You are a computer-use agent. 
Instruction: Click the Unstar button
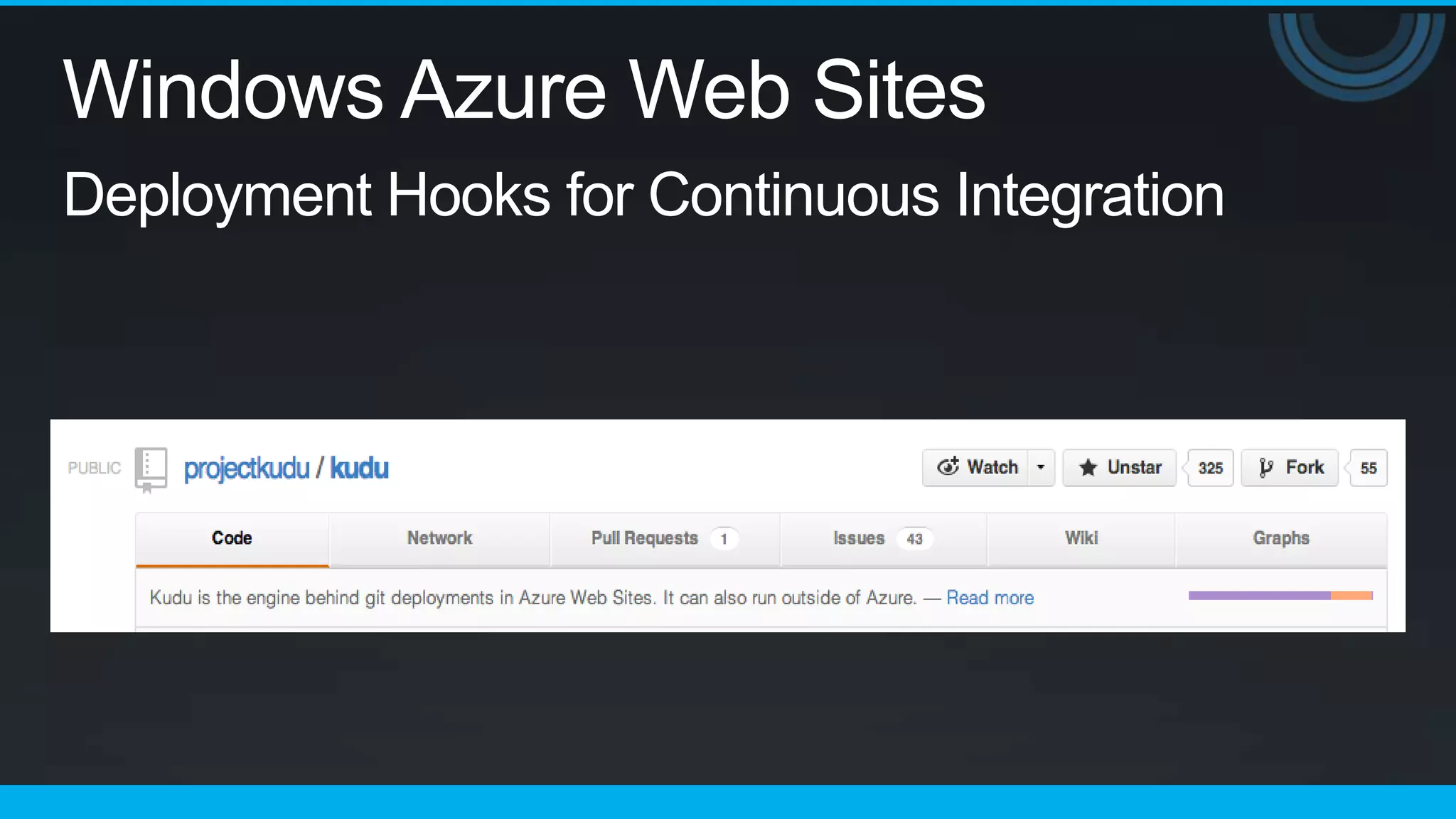[1120, 468]
